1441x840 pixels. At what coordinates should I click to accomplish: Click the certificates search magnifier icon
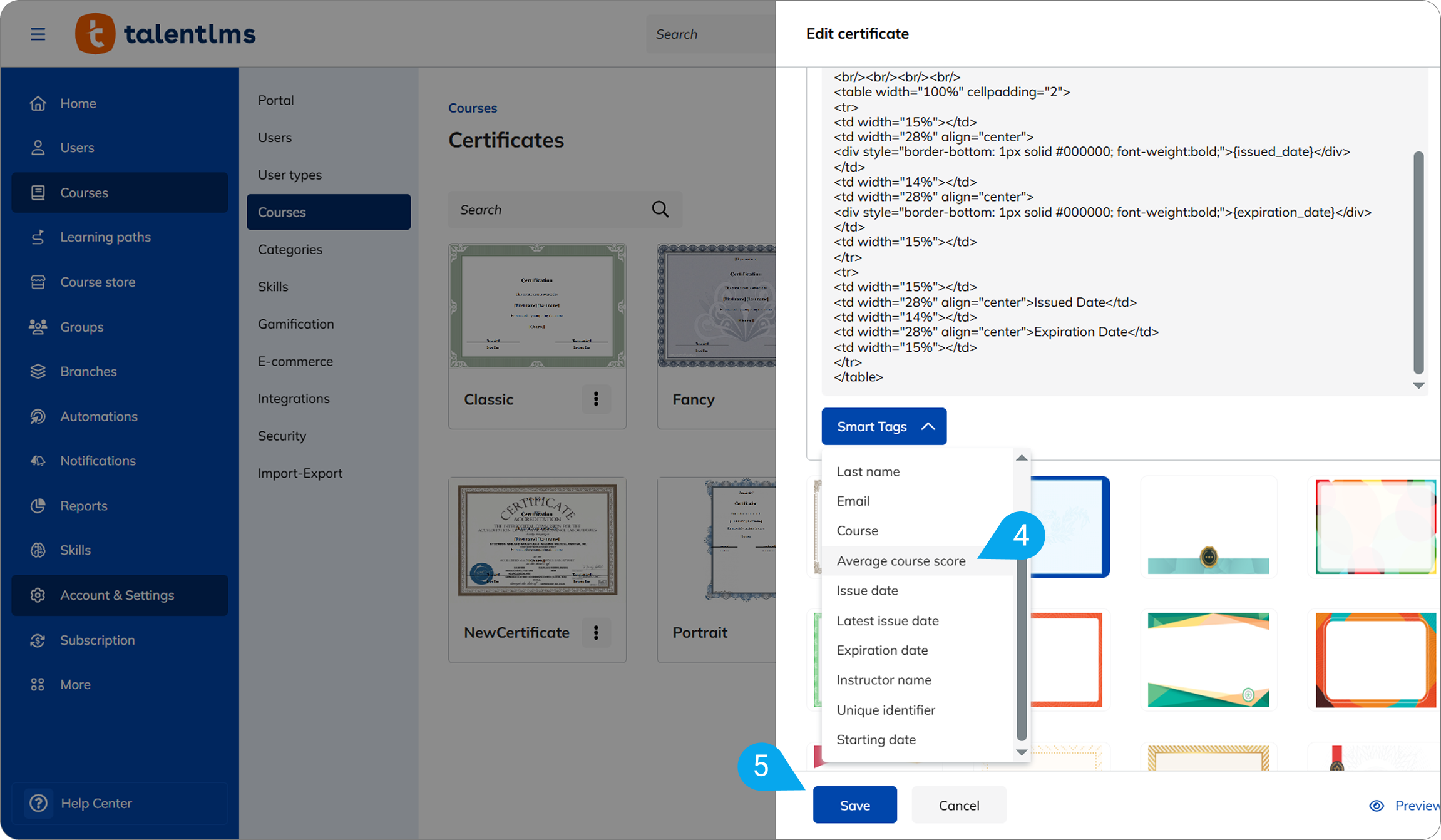point(660,210)
